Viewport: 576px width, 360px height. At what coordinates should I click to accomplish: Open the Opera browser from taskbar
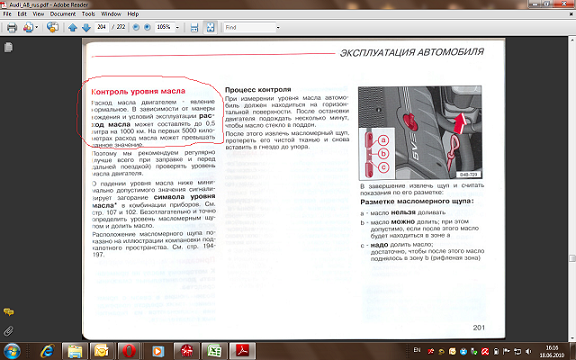(129, 351)
